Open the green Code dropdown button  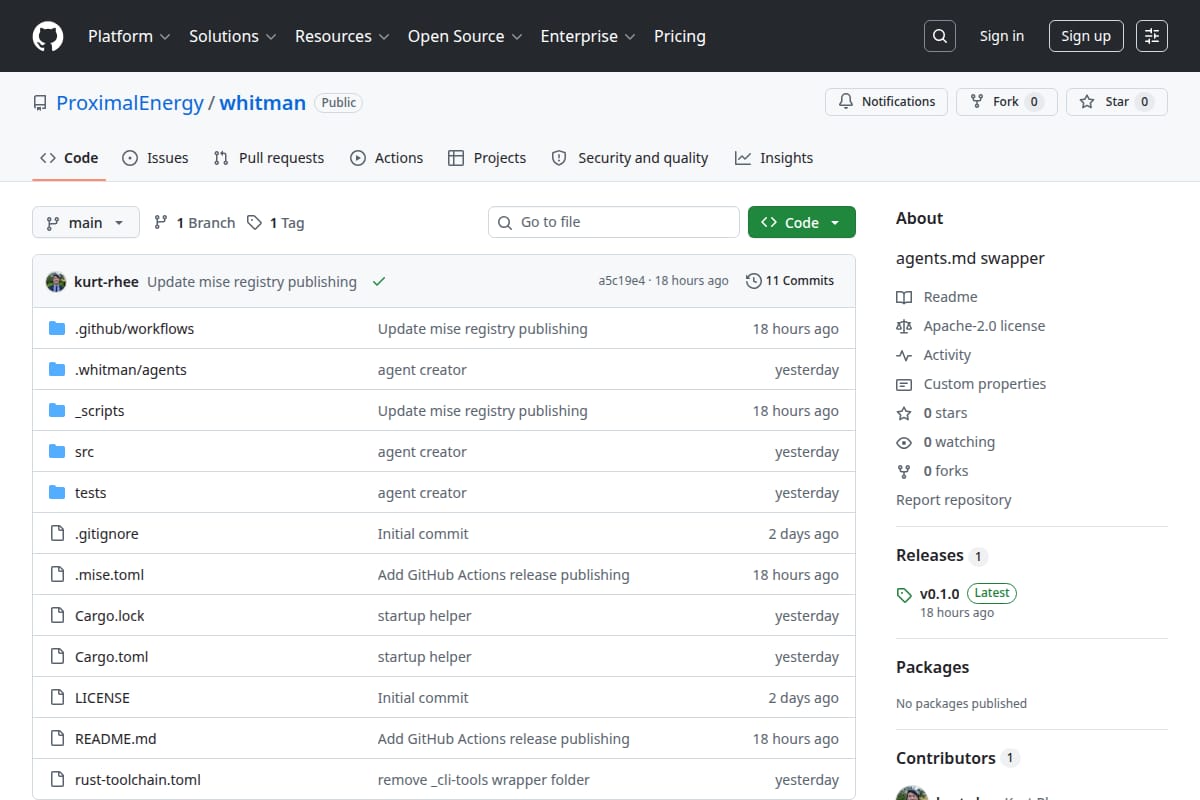click(802, 222)
